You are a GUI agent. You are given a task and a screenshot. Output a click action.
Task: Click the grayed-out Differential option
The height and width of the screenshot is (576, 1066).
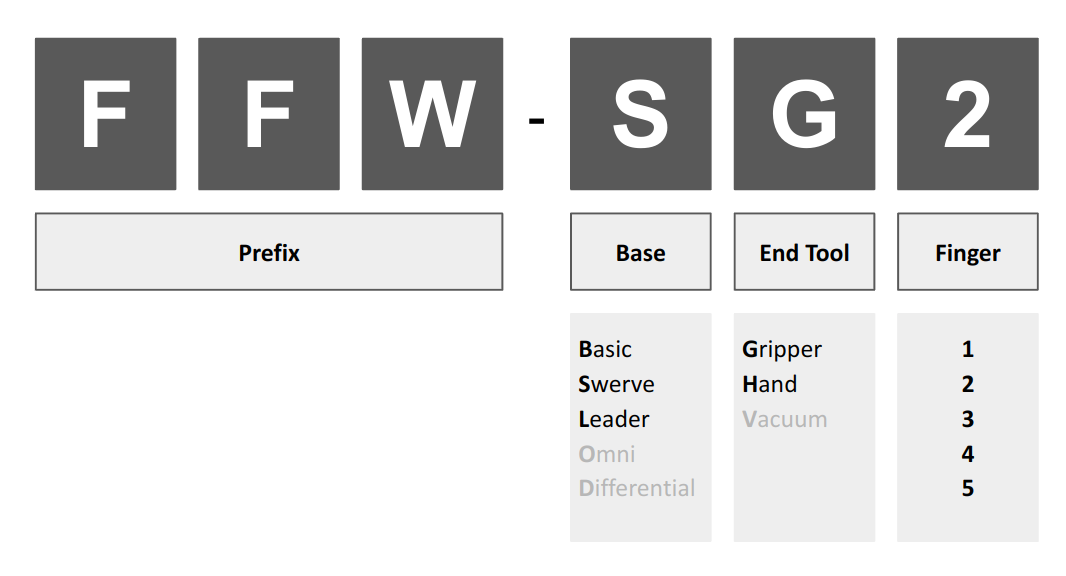pos(637,488)
